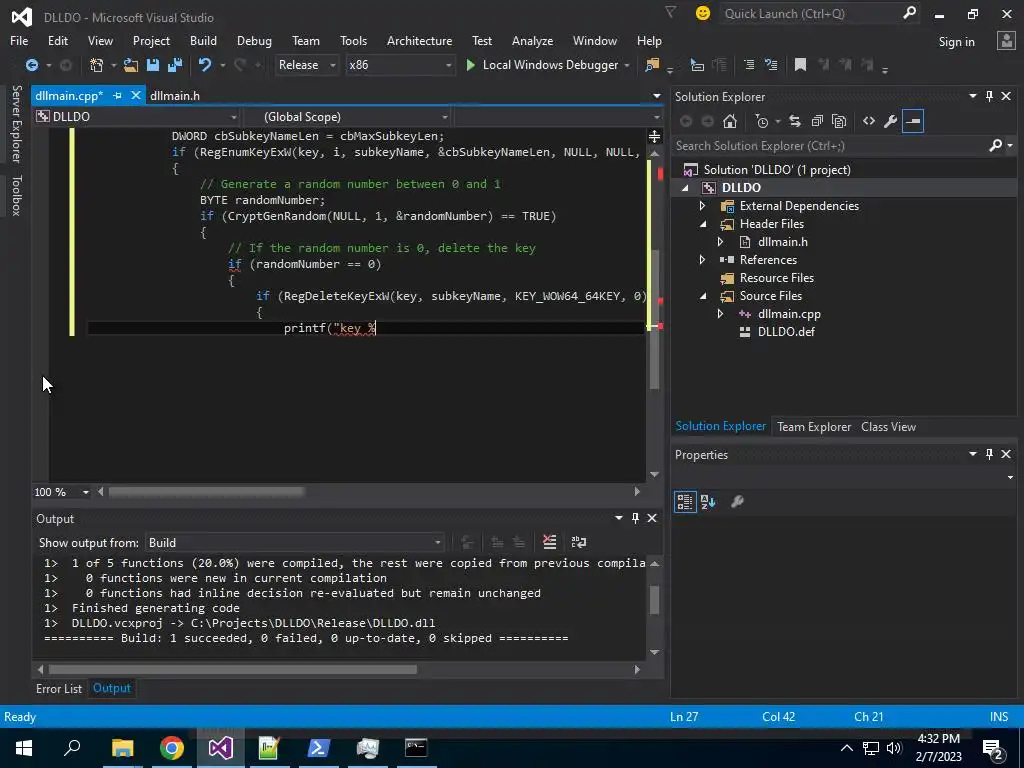Click the editor horizontal scrollbar thumb
This screenshot has width=1024, height=768.
[206, 492]
